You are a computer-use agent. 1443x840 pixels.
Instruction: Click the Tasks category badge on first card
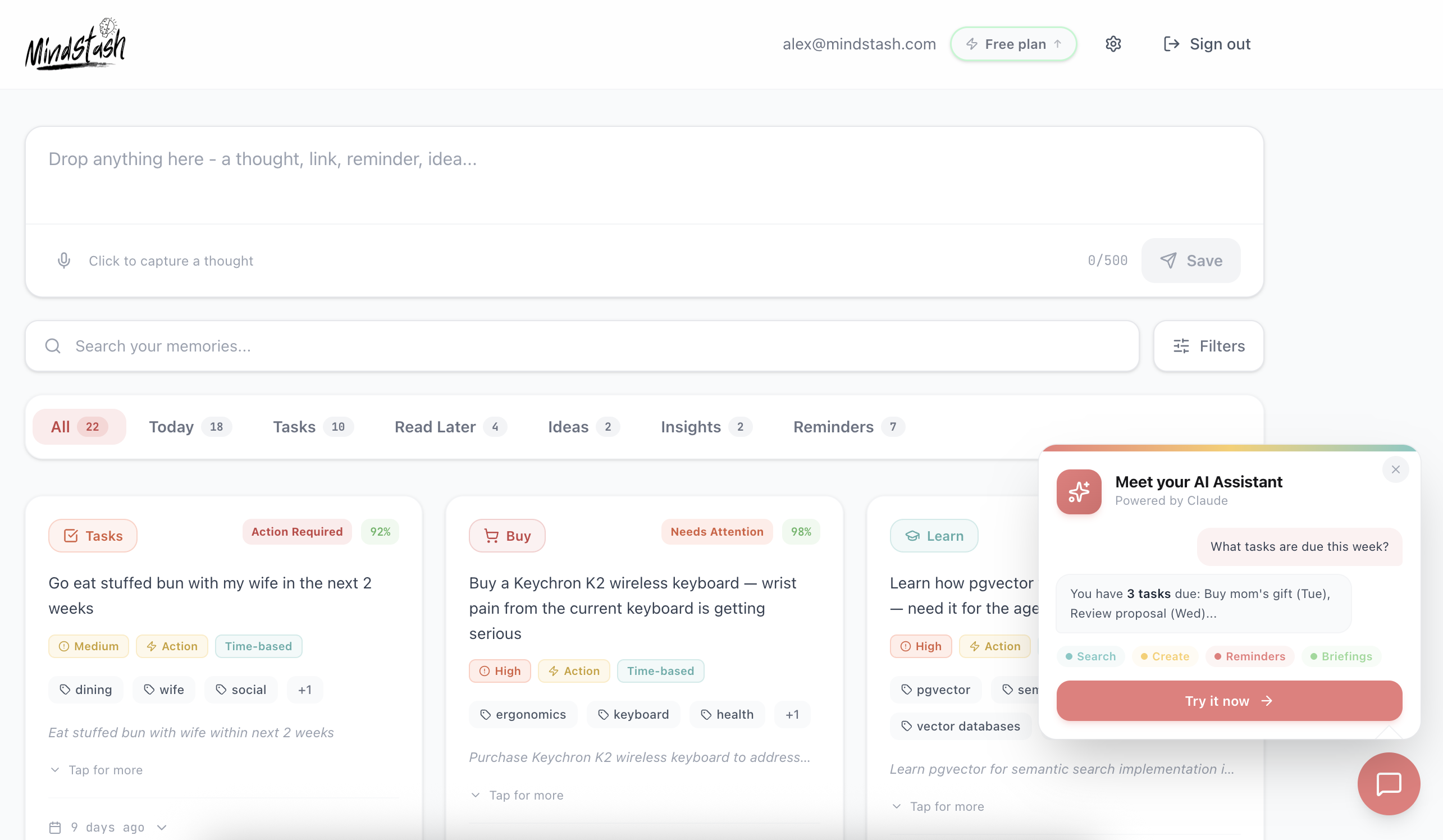pos(93,536)
